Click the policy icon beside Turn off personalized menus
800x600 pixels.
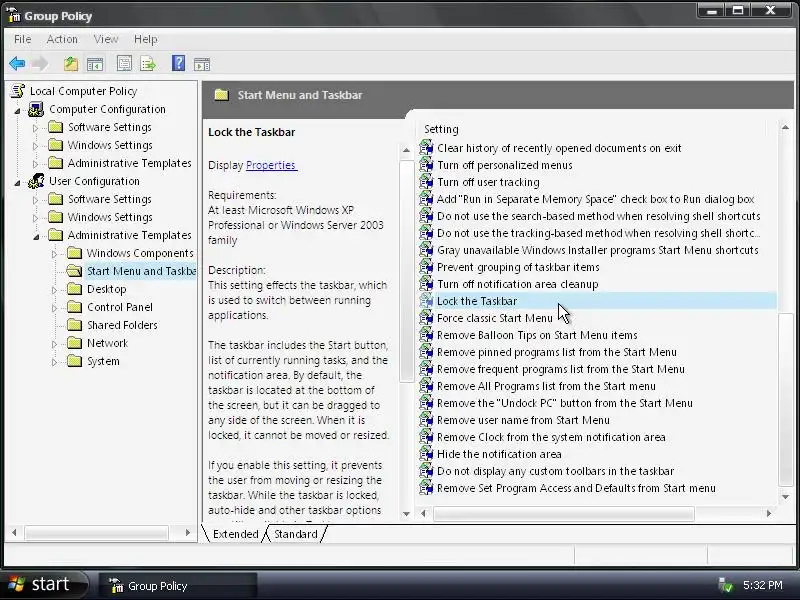(426, 165)
